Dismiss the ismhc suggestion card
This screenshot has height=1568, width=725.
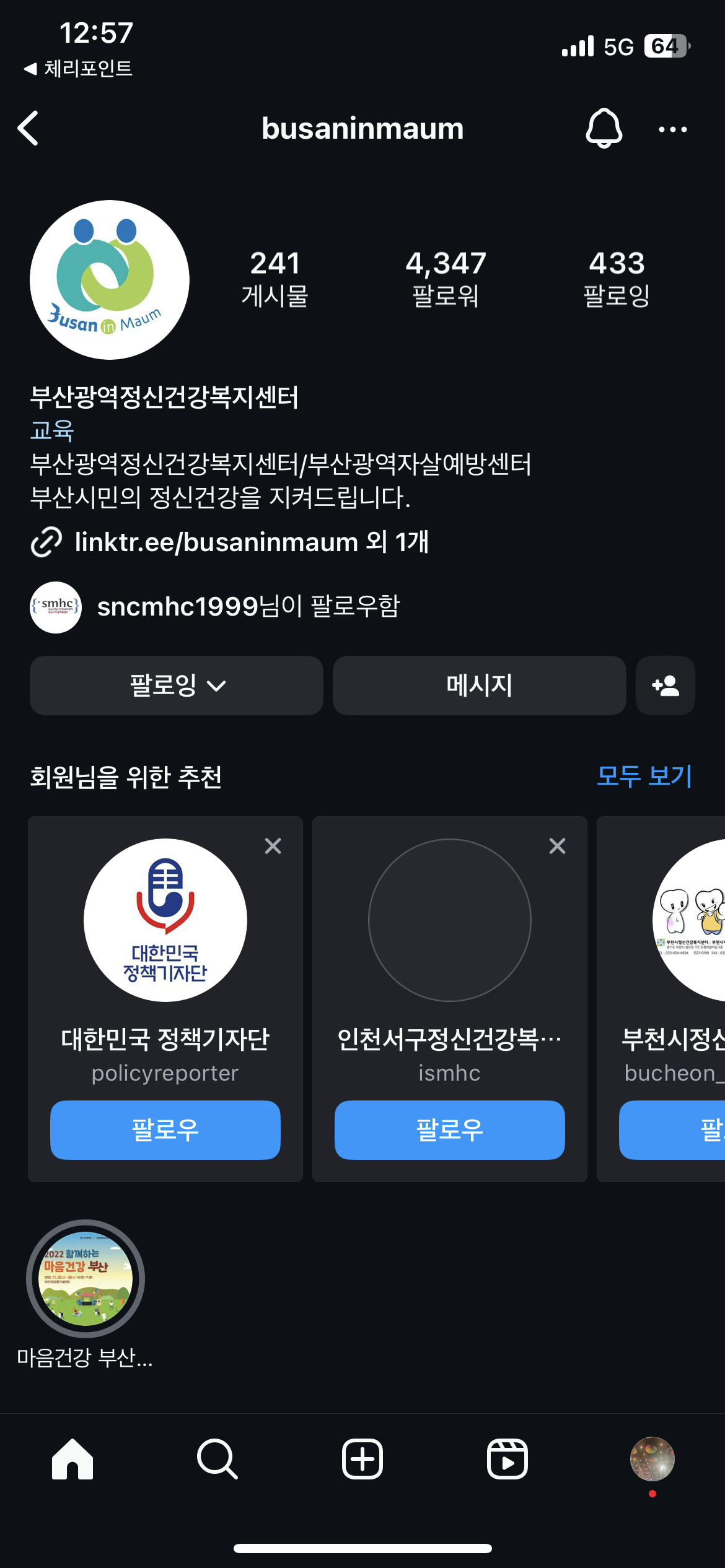(558, 846)
